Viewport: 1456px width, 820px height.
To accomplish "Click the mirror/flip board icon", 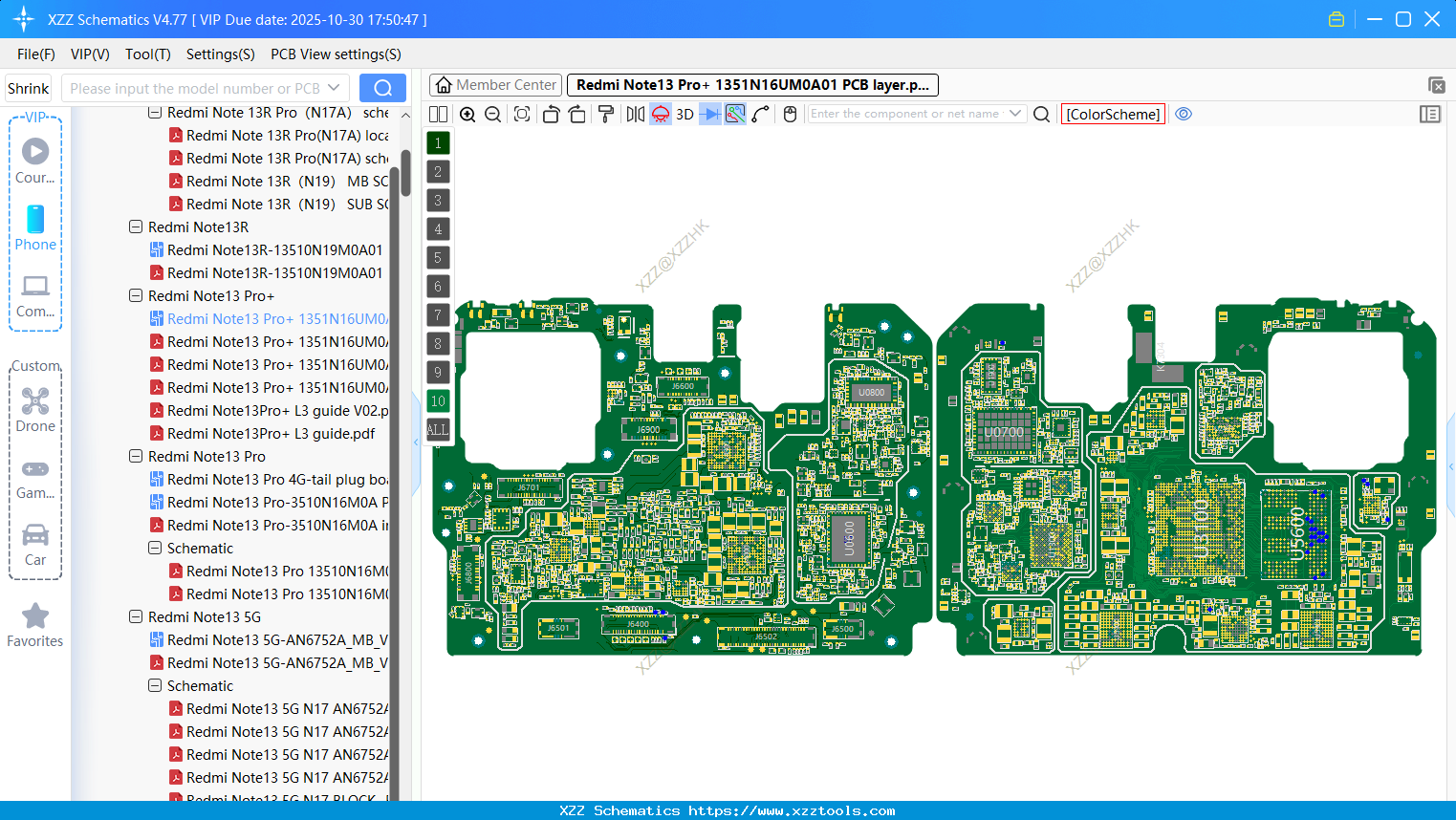I will pyautogui.click(x=636, y=114).
